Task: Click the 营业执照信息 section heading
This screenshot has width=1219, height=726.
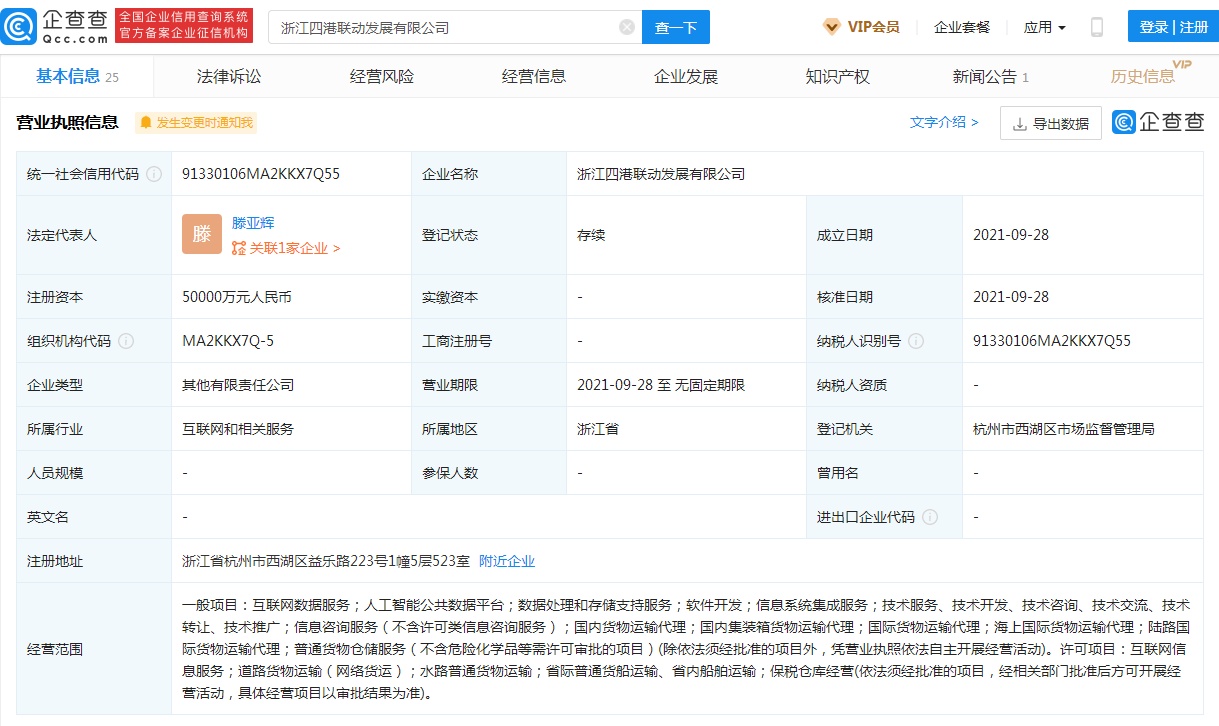Action: (67, 123)
